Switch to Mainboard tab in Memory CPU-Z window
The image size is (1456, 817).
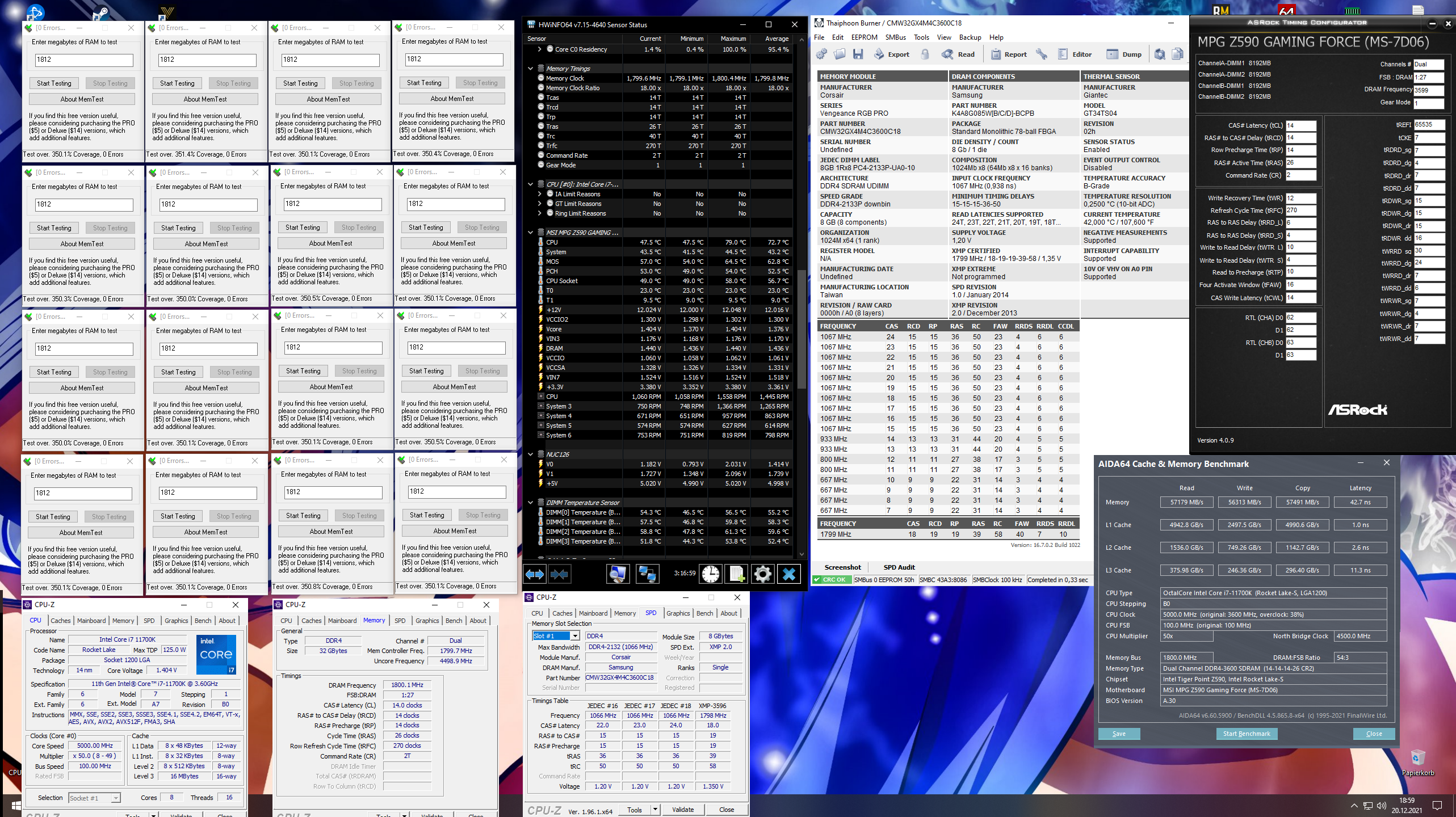pyautogui.click(x=342, y=621)
